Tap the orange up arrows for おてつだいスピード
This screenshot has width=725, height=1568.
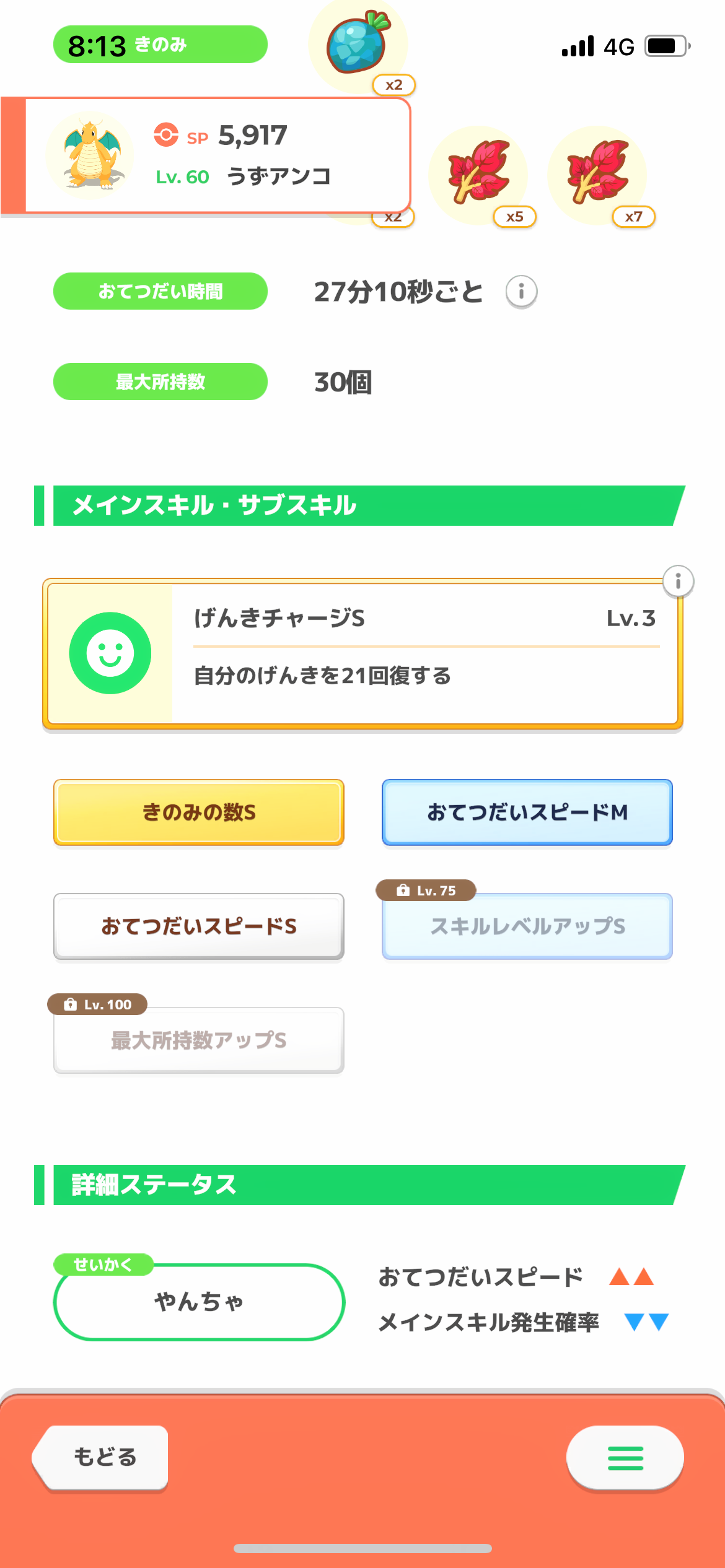coord(631,1277)
